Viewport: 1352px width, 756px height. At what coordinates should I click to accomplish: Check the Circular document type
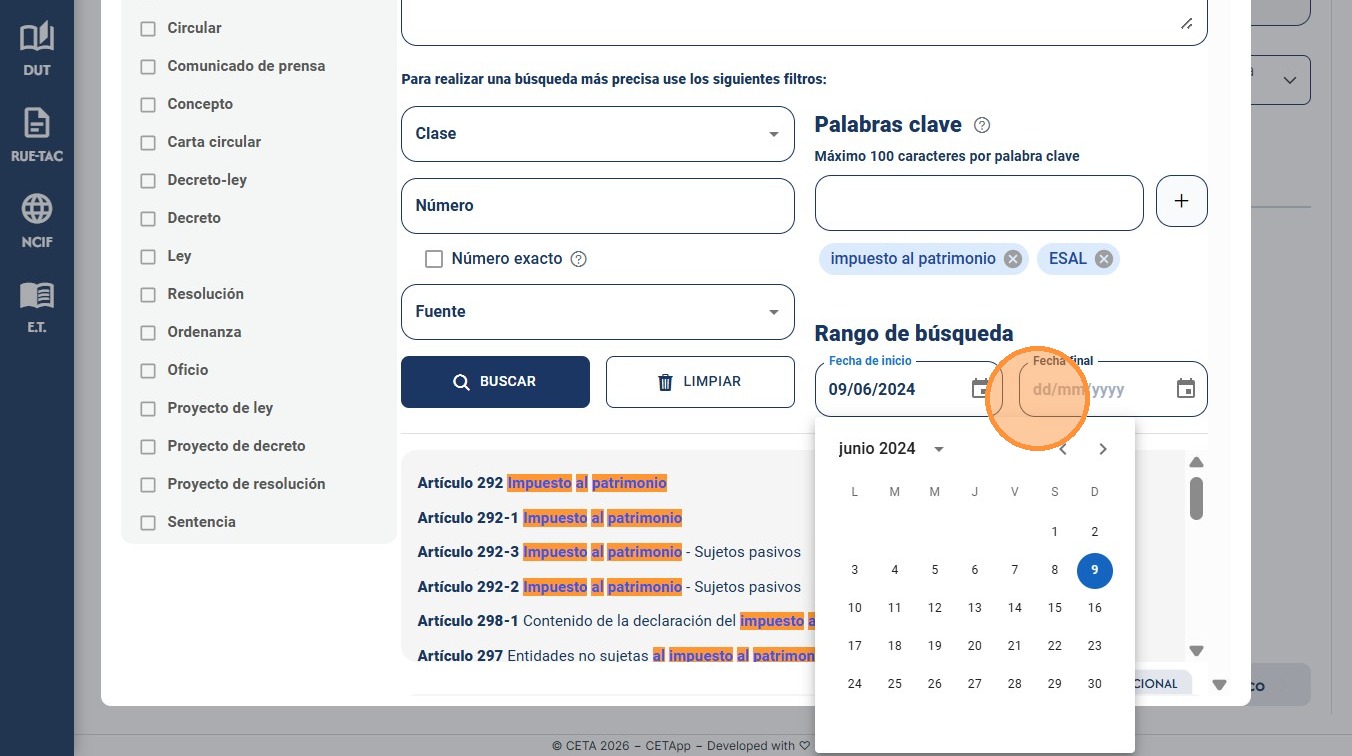pos(148,29)
